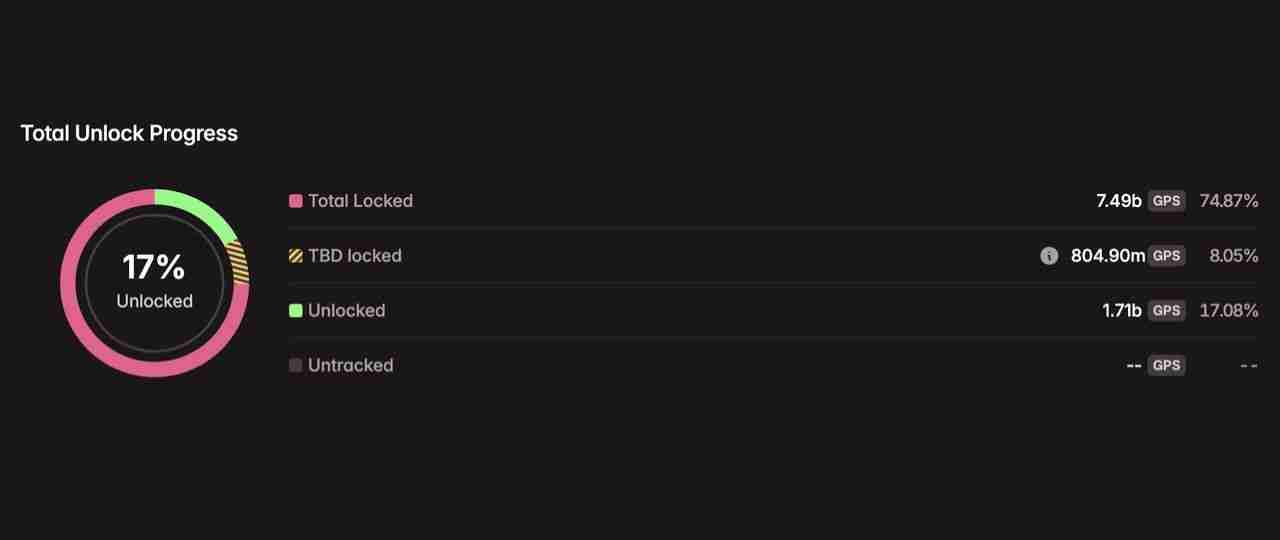Click the striped TBD locked legend swatch
Image resolution: width=1280 pixels, height=540 pixels.
[x=295, y=256]
